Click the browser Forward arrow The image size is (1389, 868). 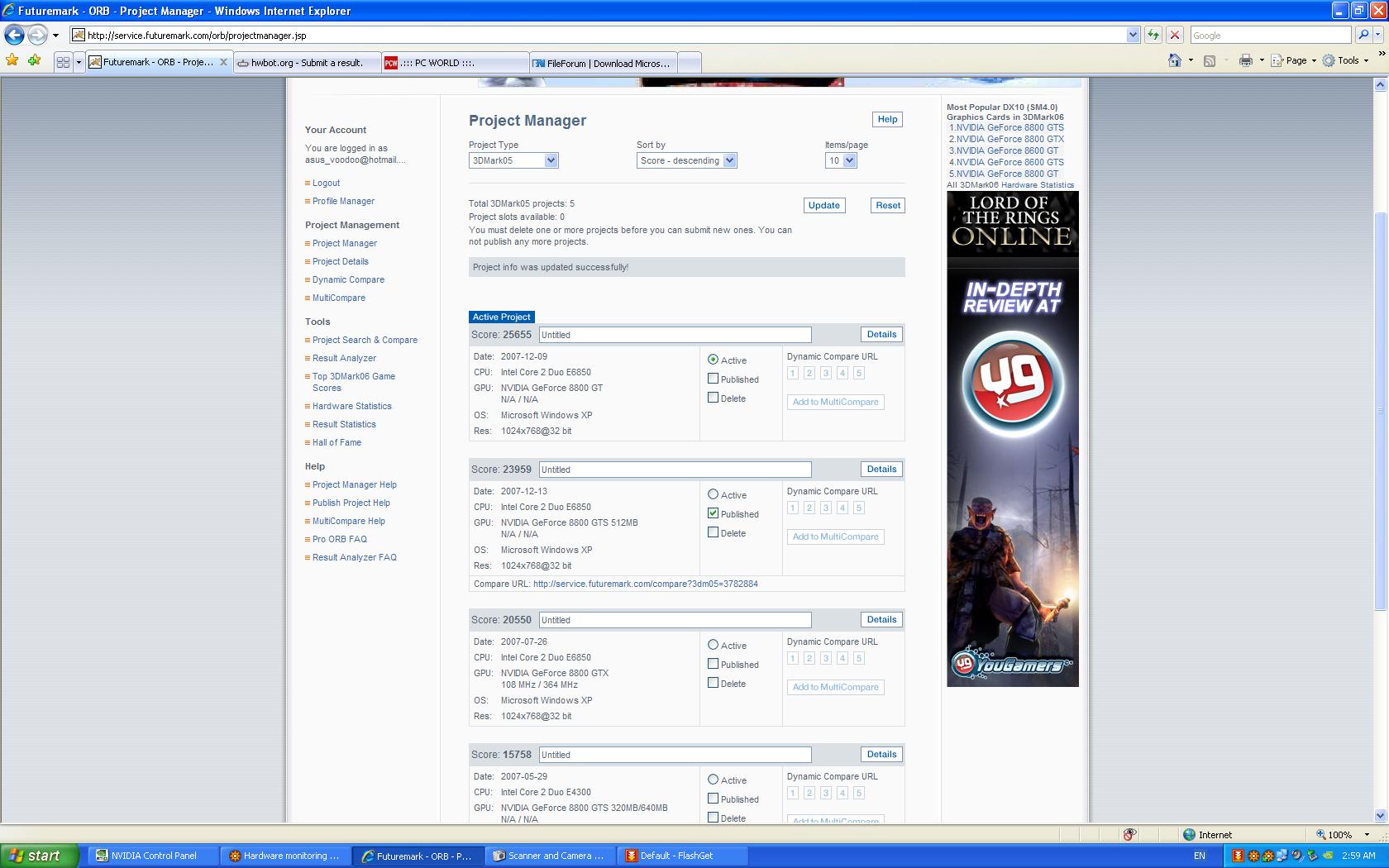tap(37, 35)
